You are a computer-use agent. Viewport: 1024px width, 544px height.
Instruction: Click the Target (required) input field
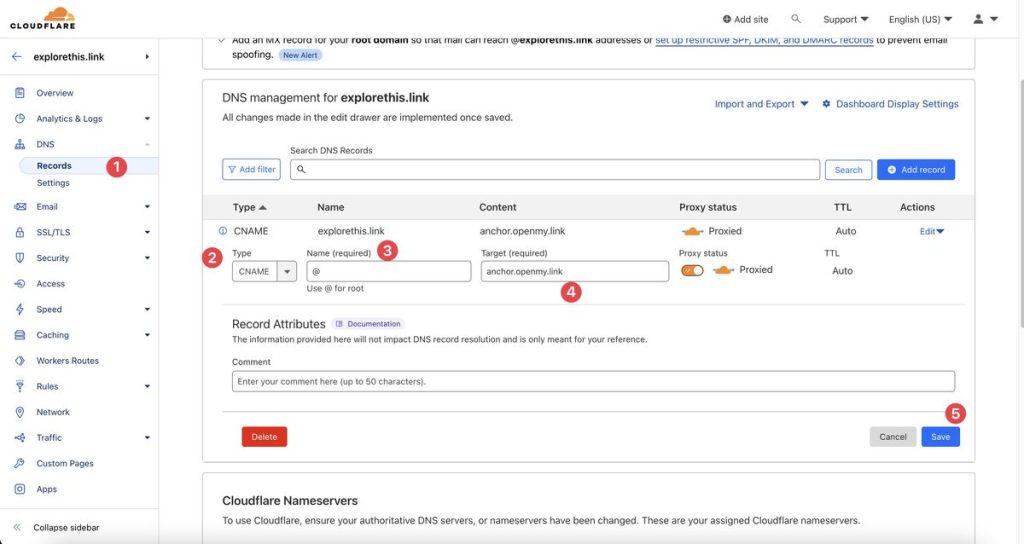tap(575, 272)
